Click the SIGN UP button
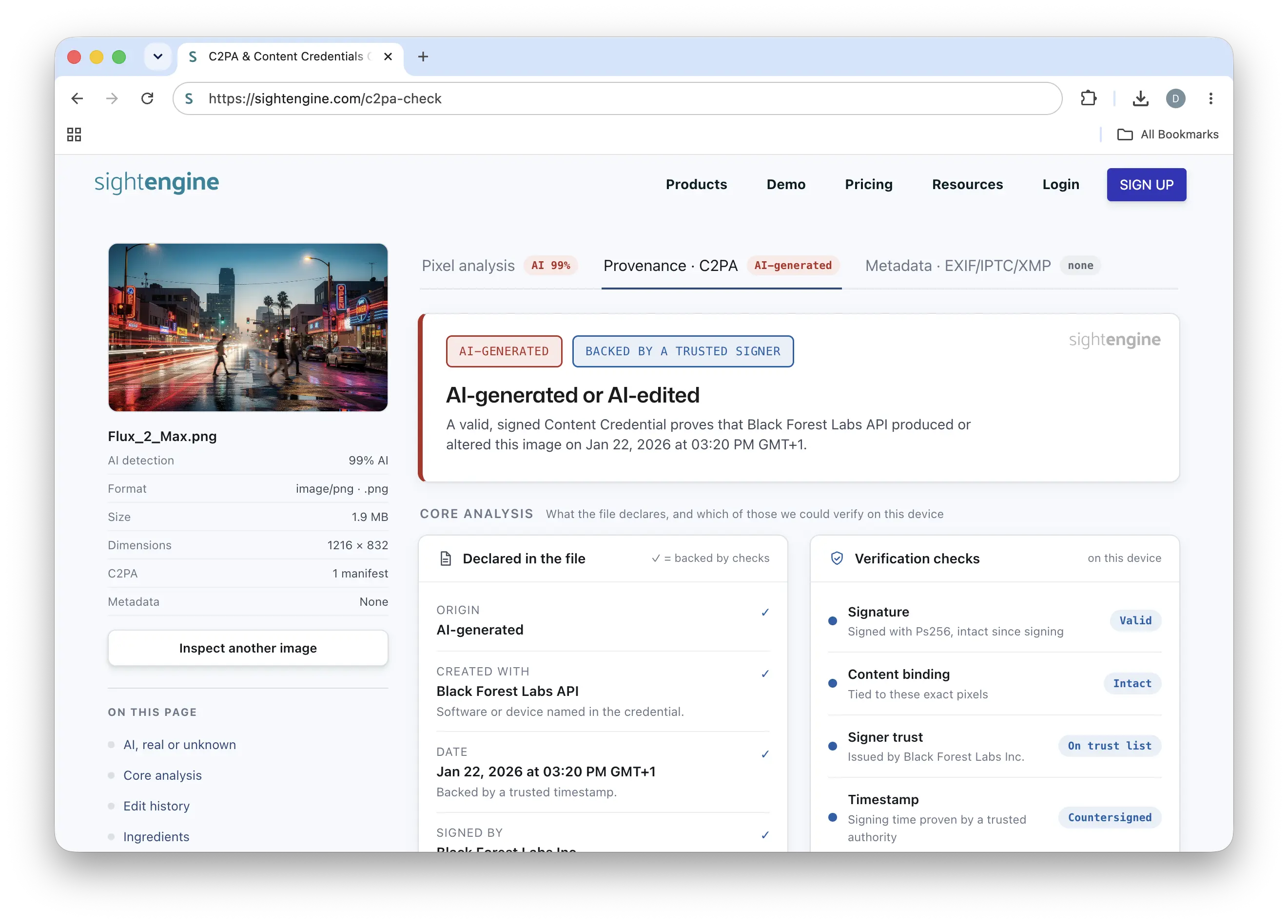The height and width of the screenshot is (924, 1288). [1146, 185]
